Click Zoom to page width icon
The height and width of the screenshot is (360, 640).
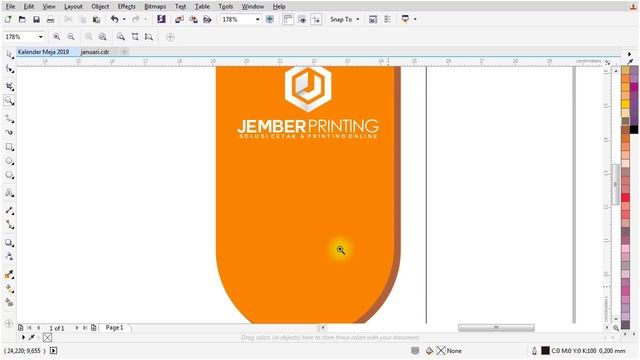point(135,37)
